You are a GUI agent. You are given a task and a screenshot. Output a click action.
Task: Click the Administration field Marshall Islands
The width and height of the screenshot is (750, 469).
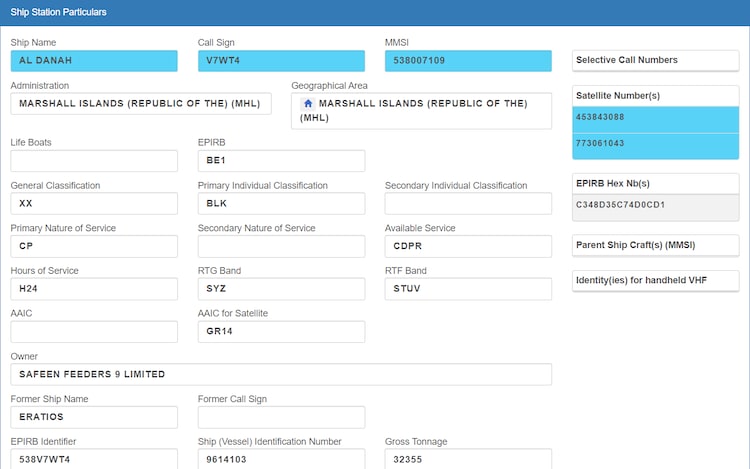[141, 104]
